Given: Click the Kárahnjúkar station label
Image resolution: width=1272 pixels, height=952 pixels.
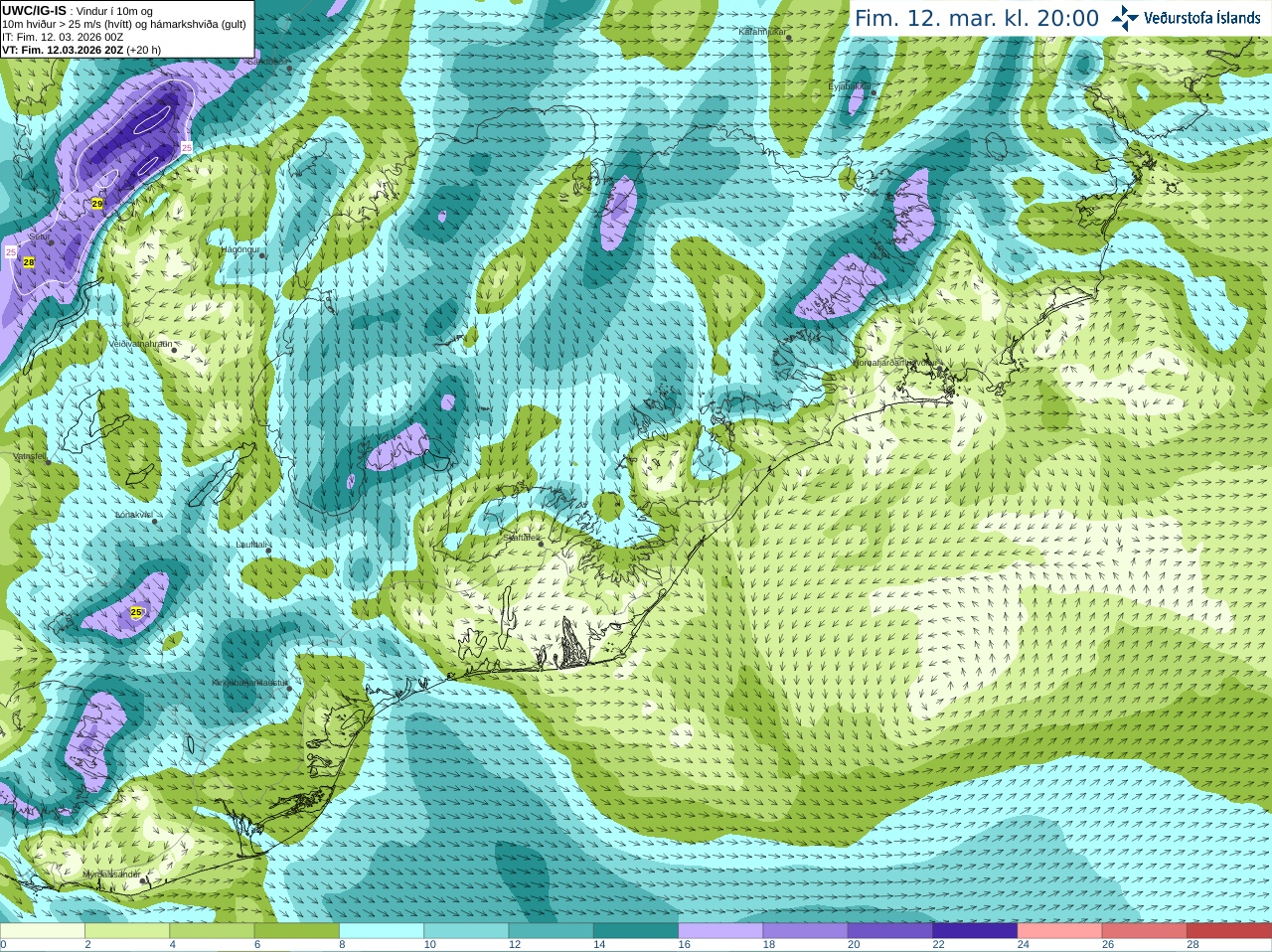Looking at the screenshot, I should point(763,32).
